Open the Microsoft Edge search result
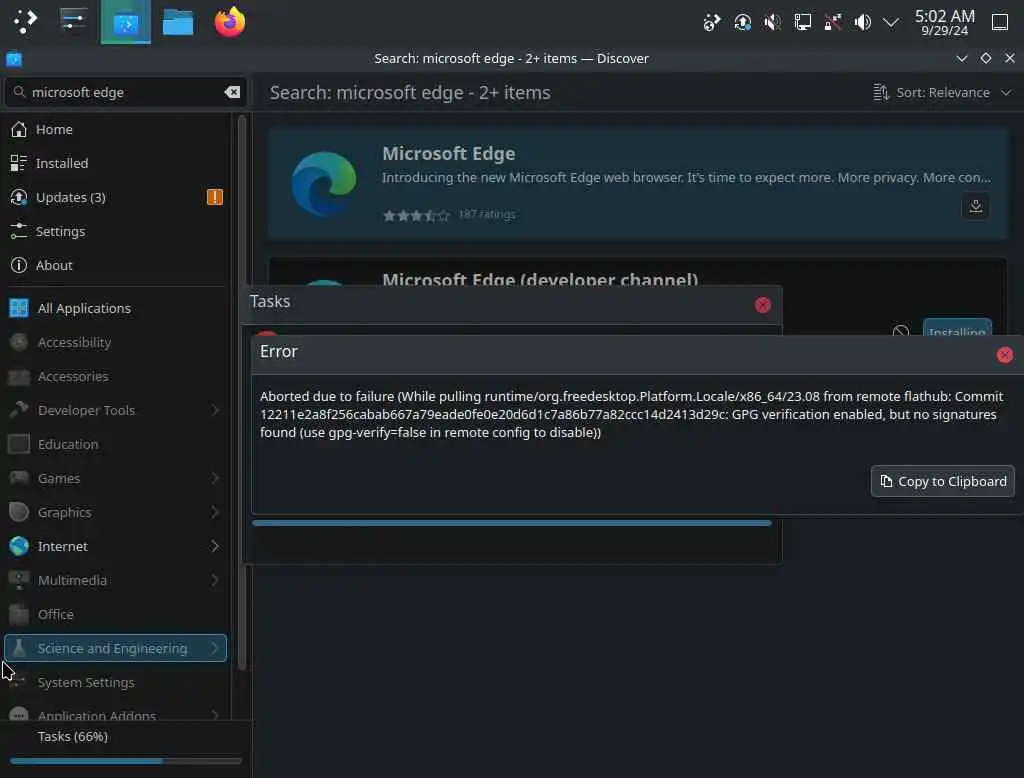The image size is (1024, 778). [x=637, y=184]
